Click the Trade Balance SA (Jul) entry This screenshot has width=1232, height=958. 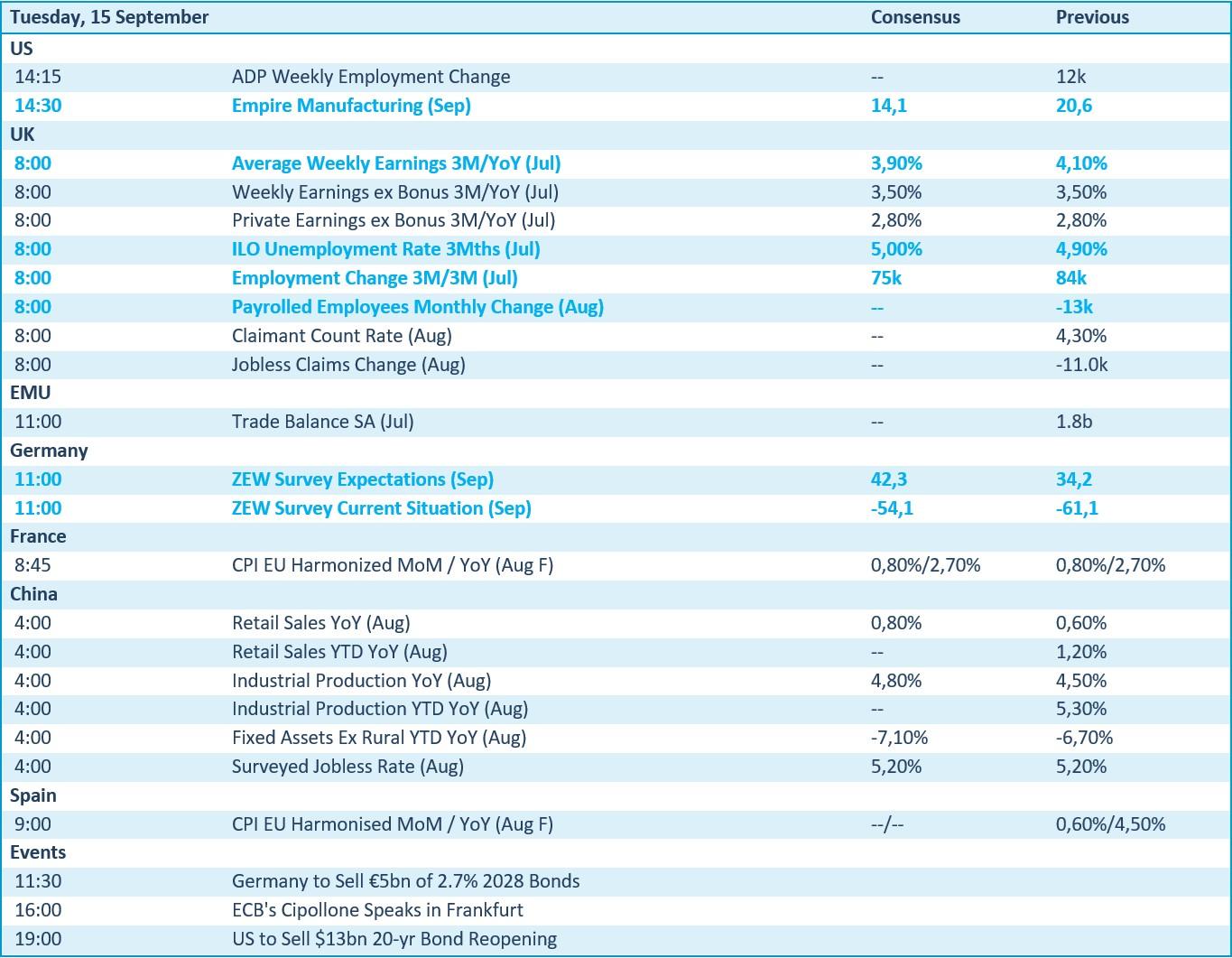coord(323,422)
